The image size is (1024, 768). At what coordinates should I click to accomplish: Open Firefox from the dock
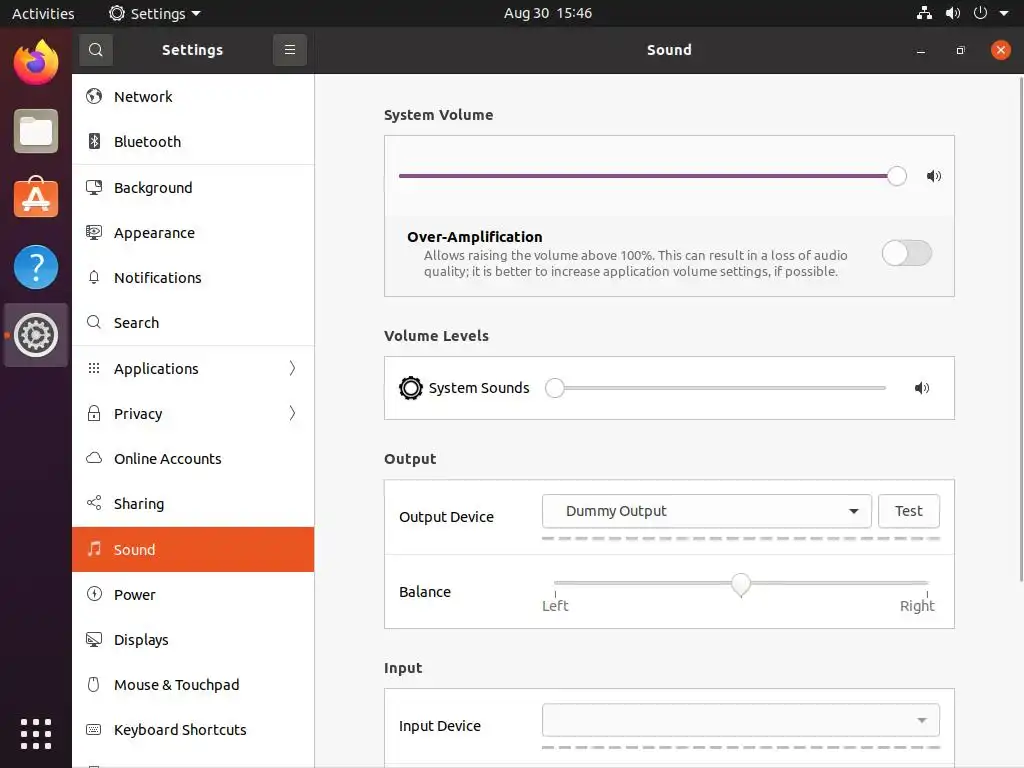click(x=36, y=64)
